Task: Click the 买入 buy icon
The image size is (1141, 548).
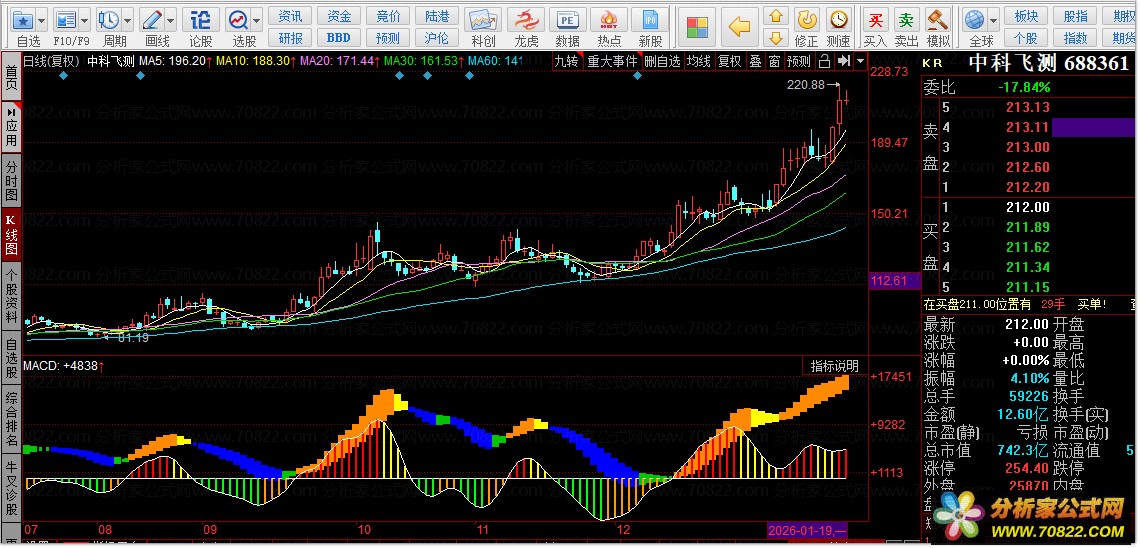Action: [x=875, y=20]
